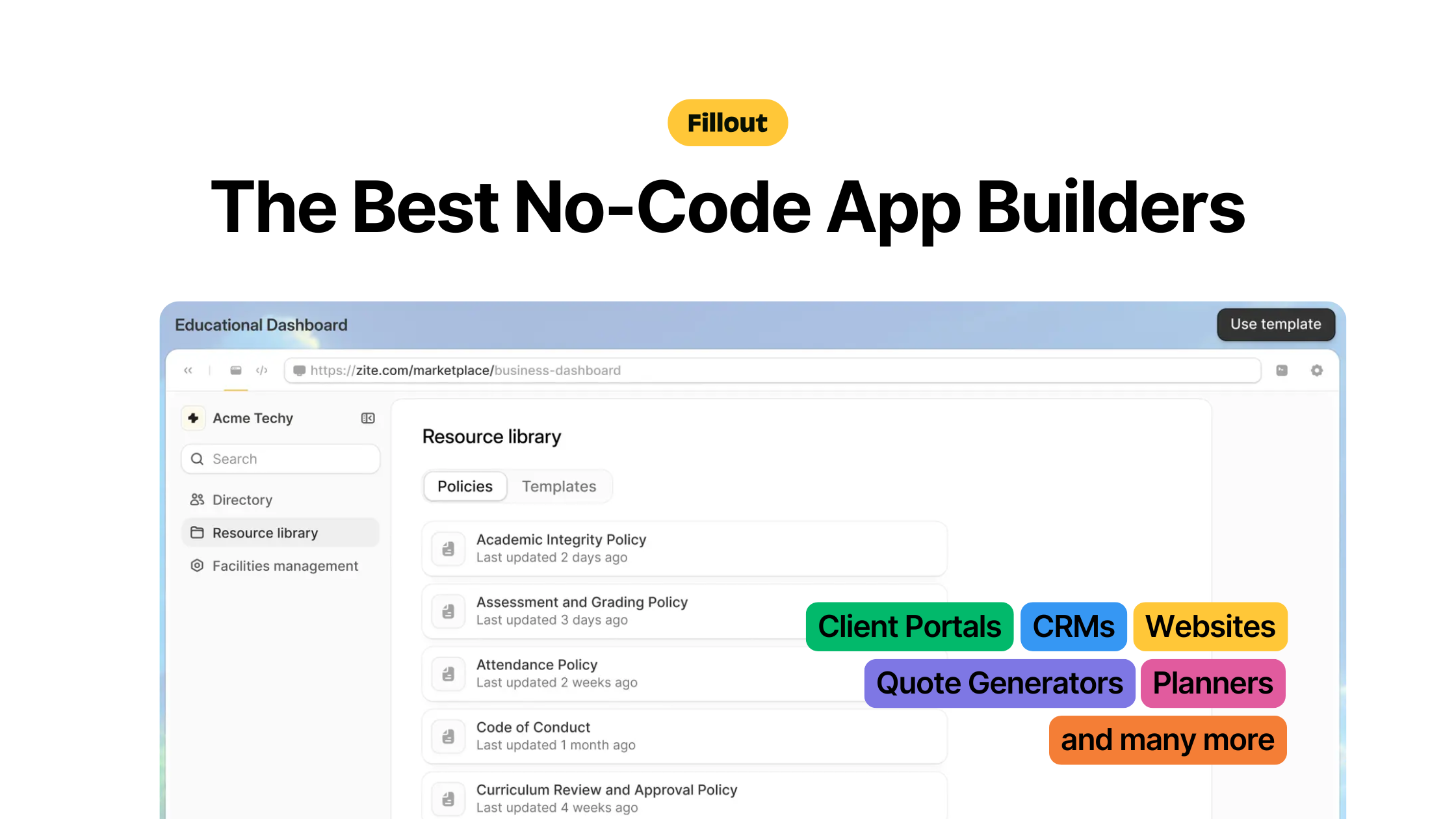Open the code view icon in toolbar

pos(262,370)
